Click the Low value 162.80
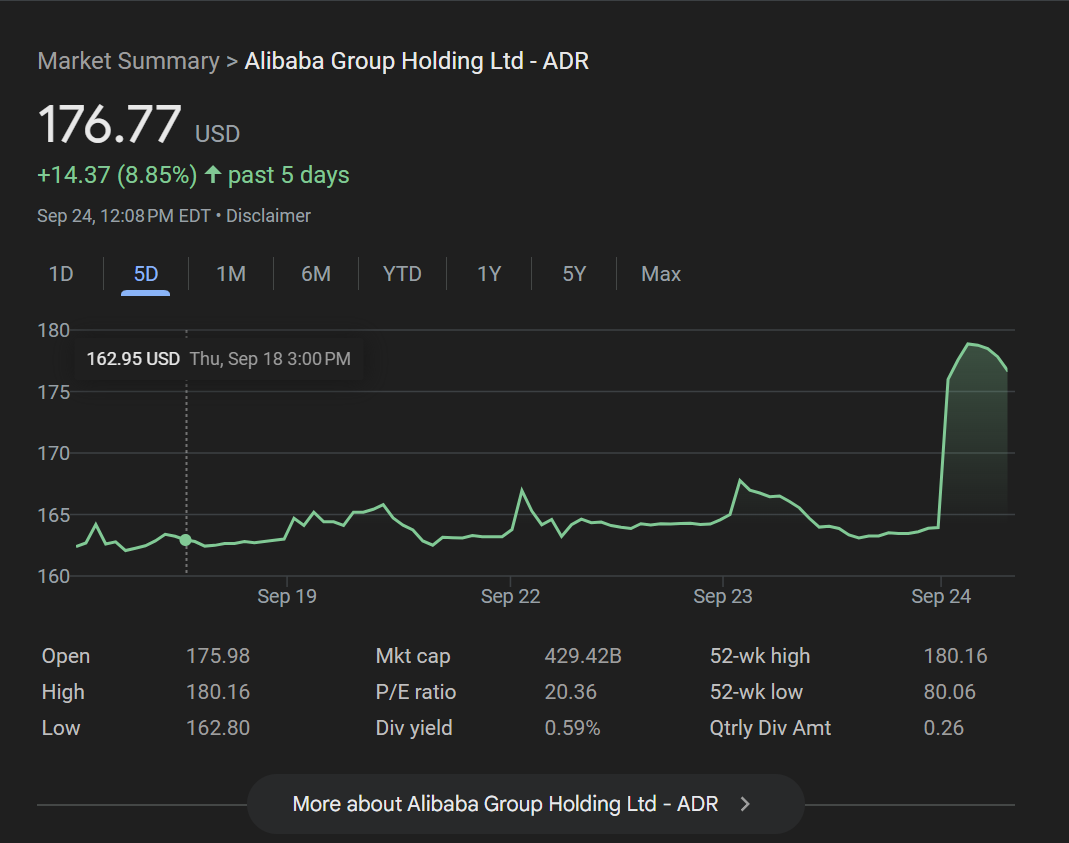The width and height of the screenshot is (1069, 843). pyautogui.click(x=218, y=728)
